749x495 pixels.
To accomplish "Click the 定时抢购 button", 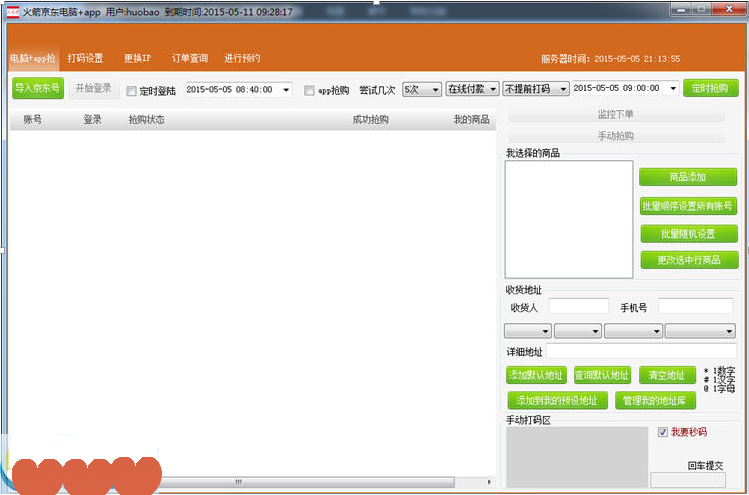I will point(711,88).
